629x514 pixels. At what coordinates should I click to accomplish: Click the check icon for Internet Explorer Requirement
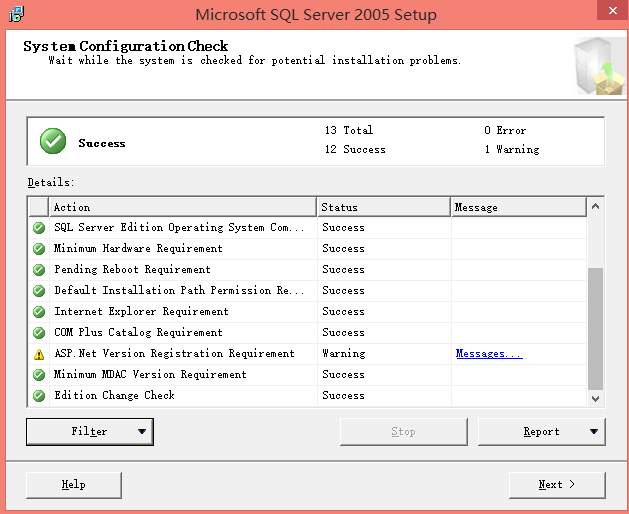click(x=39, y=312)
